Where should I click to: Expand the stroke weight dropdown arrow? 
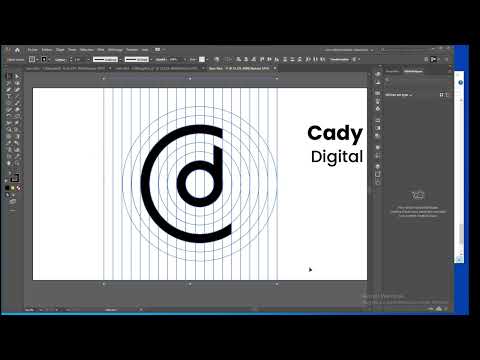click(89, 59)
